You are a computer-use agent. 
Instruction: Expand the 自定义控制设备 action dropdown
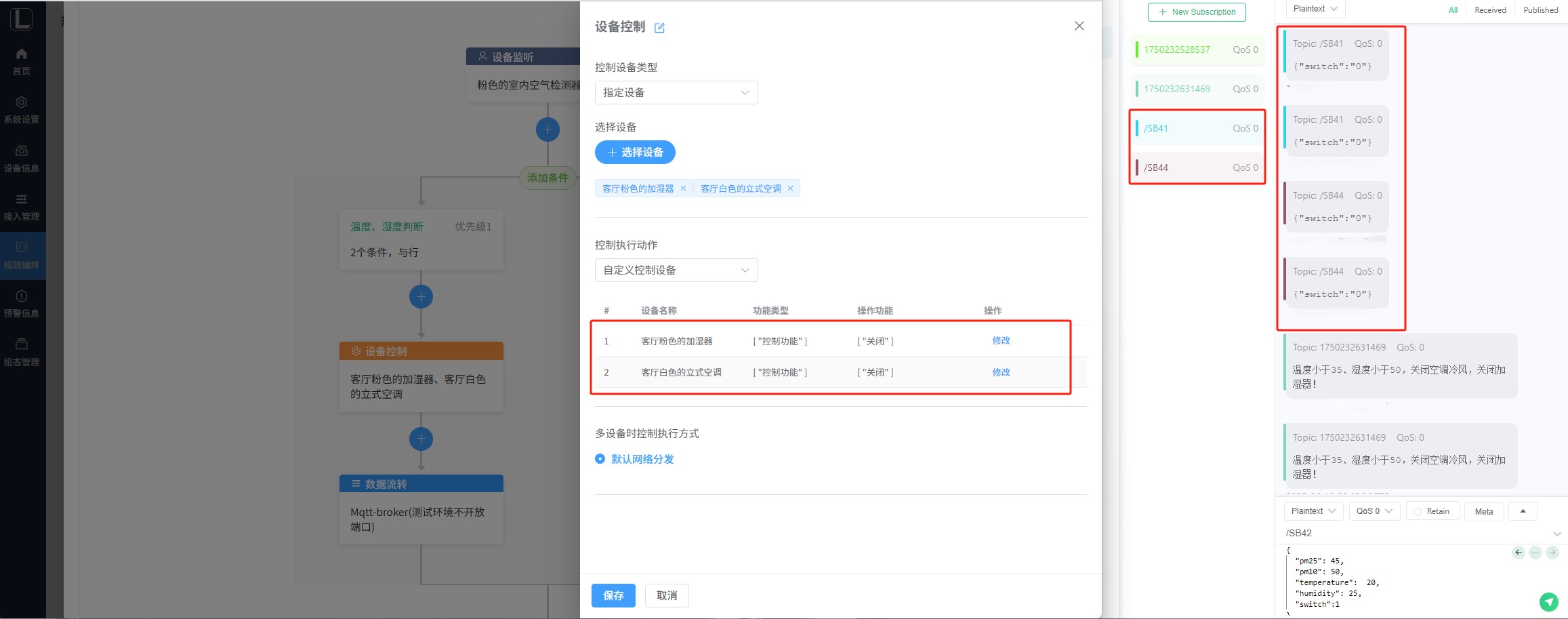pos(676,270)
